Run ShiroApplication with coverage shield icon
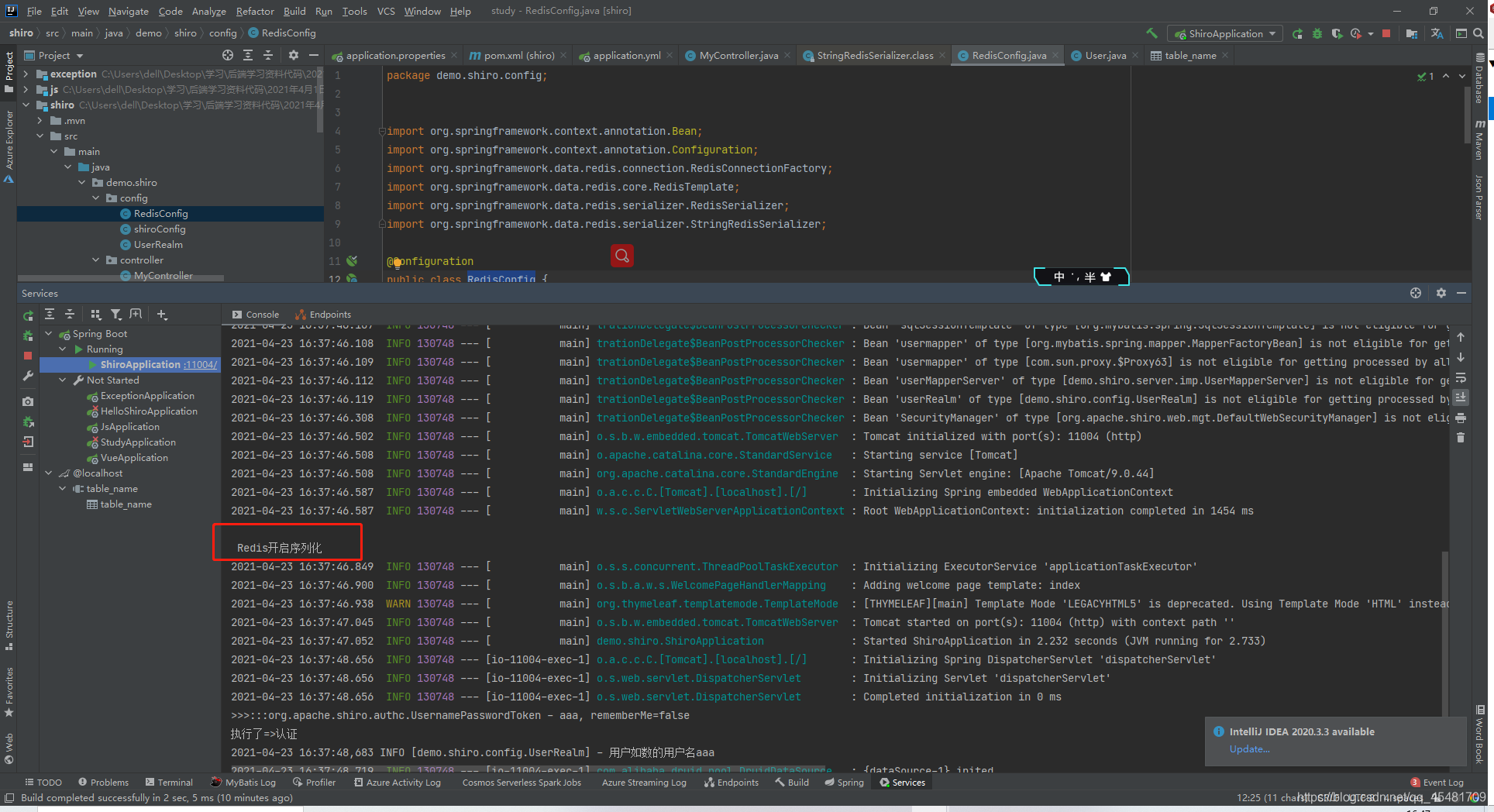The width and height of the screenshot is (1494, 812). click(1338, 33)
